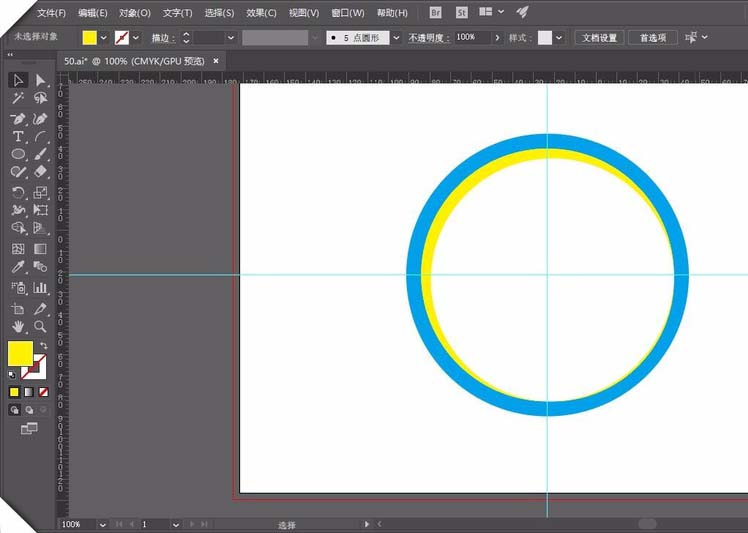The width and height of the screenshot is (748, 533).
Task: Click the 文档设置 button
Action: pyautogui.click(x=599, y=38)
